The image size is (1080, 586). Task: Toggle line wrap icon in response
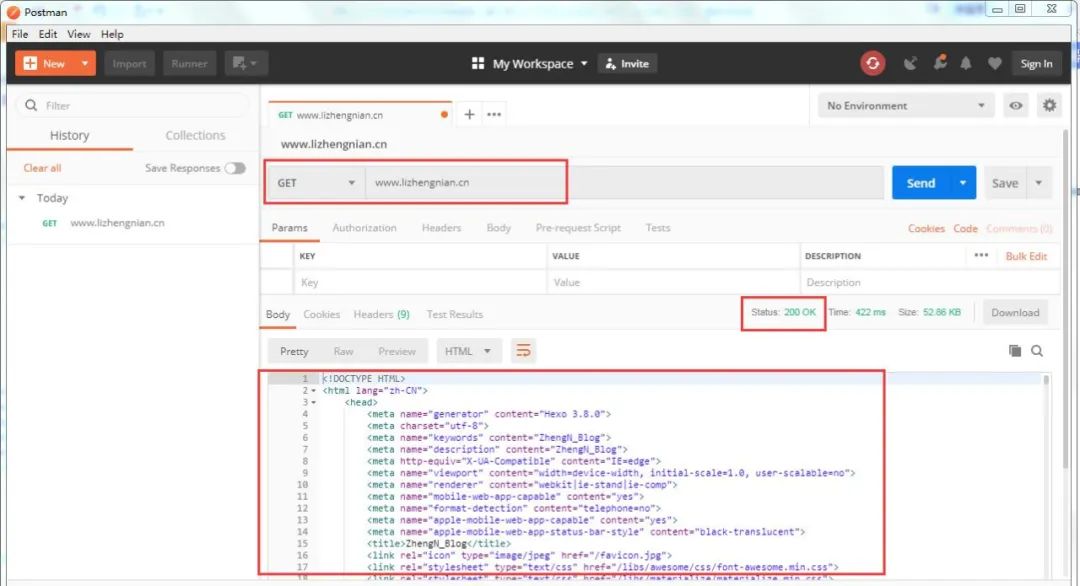[x=523, y=351]
